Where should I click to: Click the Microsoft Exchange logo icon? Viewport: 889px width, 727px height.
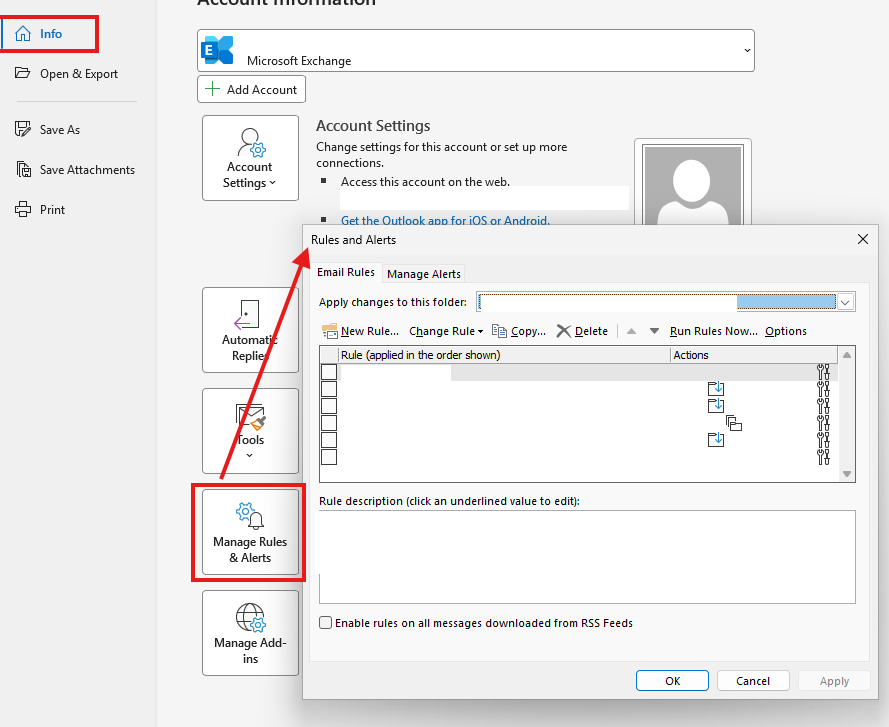(x=218, y=50)
